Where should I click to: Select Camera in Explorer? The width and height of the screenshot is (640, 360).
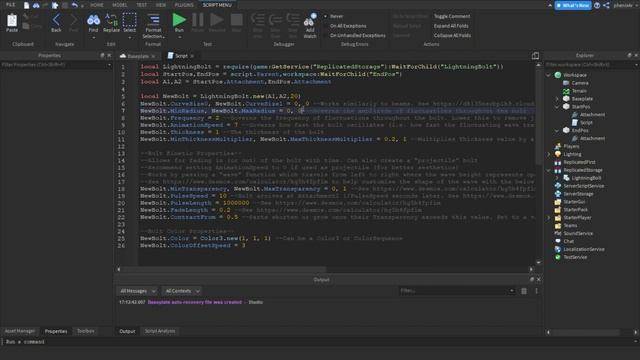pyautogui.click(x=580, y=83)
